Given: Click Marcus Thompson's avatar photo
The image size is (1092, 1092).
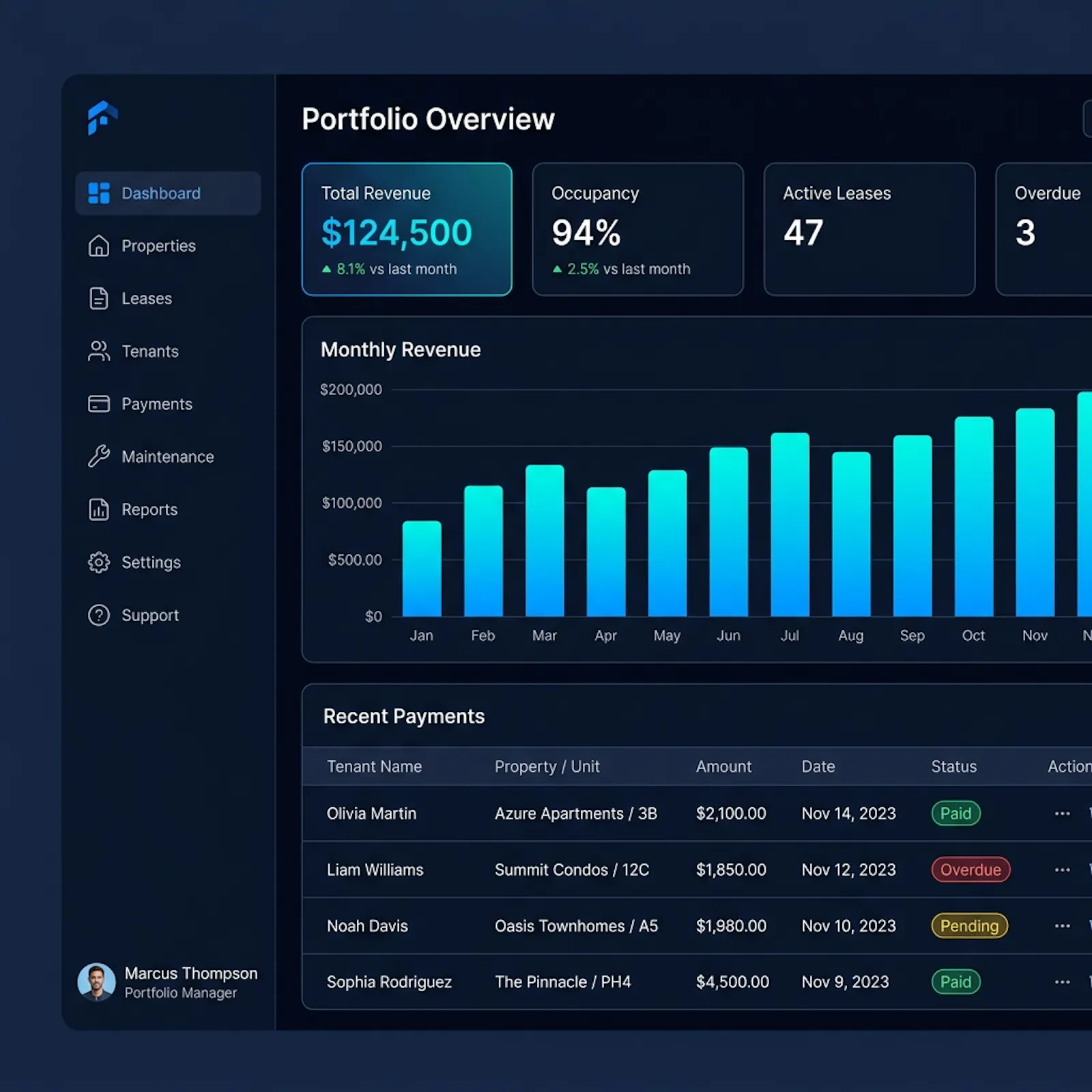Looking at the screenshot, I should click(96, 982).
